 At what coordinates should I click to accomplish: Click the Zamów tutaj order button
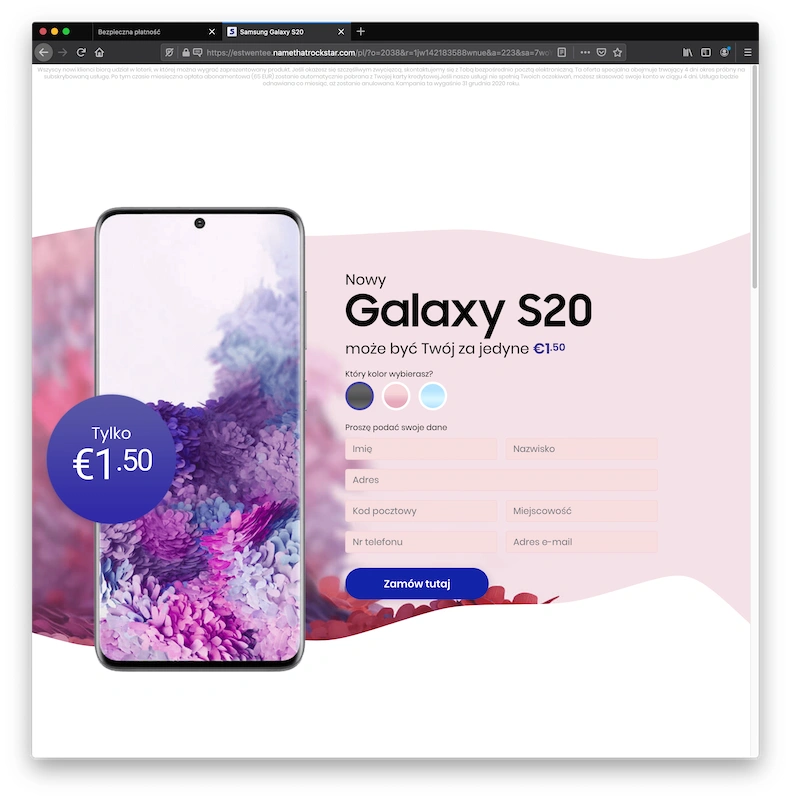[x=416, y=583]
